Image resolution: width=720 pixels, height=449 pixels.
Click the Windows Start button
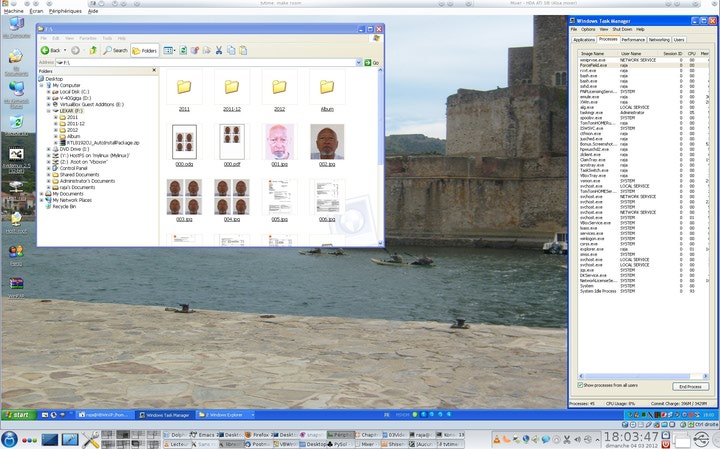[x=18, y=415]
